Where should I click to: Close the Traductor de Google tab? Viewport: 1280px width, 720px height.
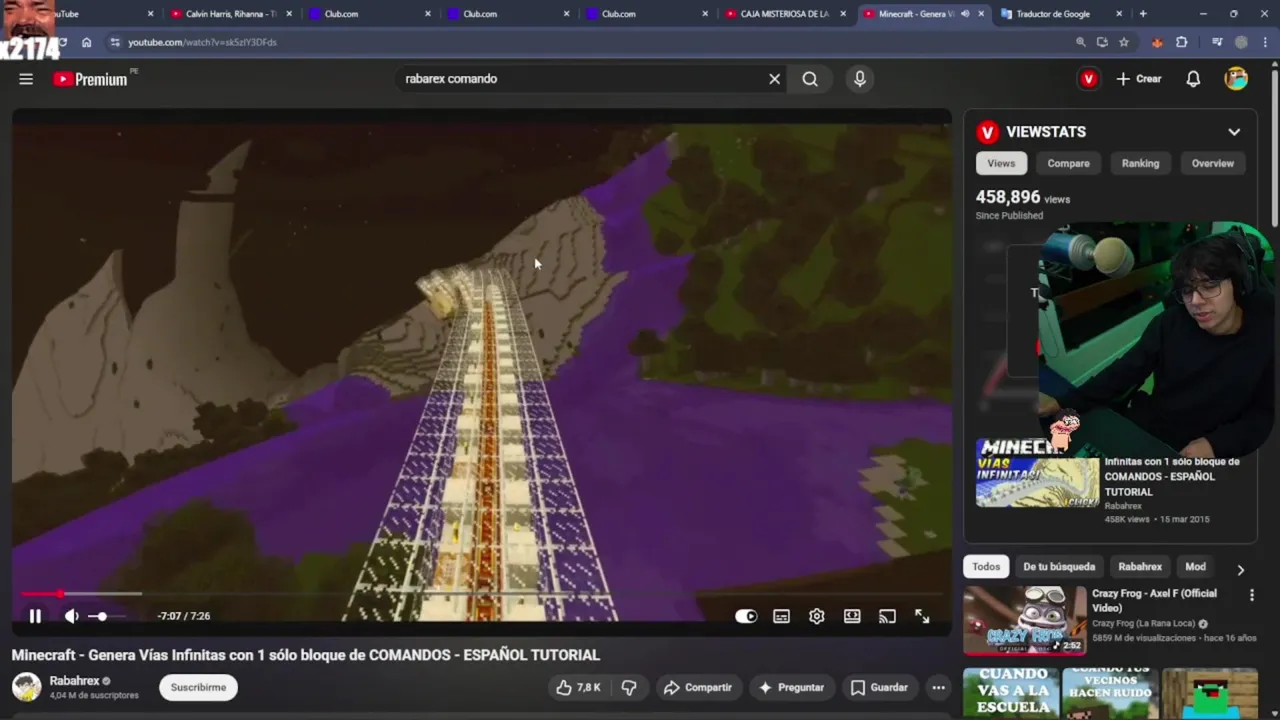[1119, 14]
